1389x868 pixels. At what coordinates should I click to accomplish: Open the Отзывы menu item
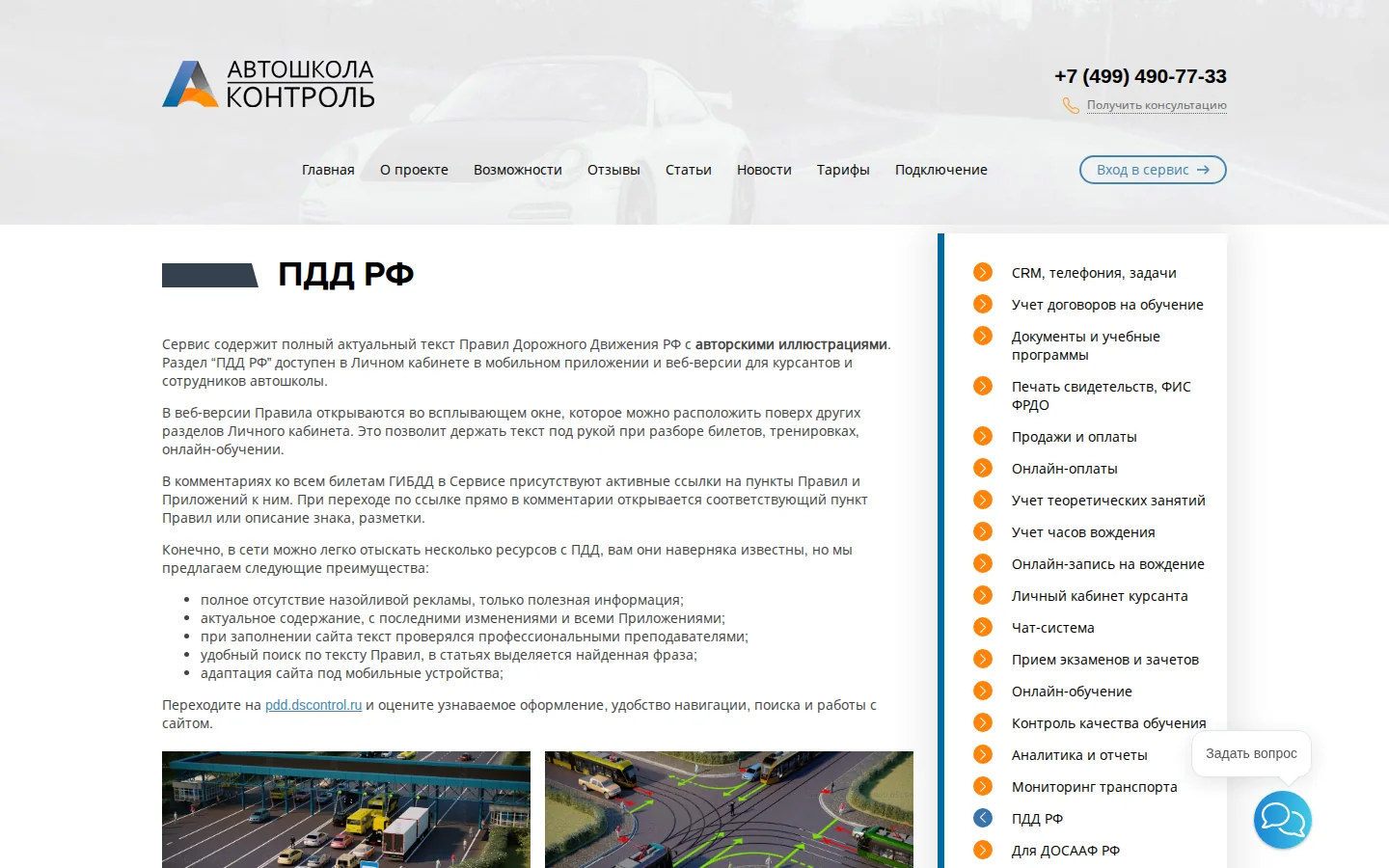(613, 170)
